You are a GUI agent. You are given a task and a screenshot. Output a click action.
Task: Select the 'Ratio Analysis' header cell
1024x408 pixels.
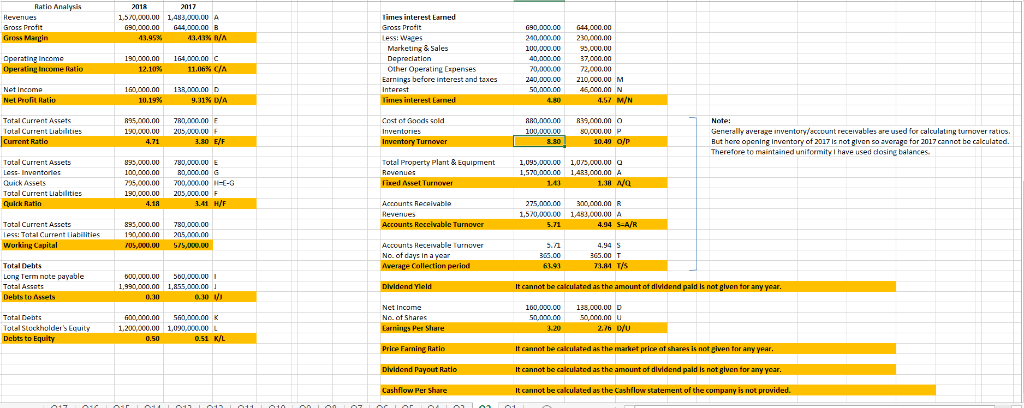point(56,9)
